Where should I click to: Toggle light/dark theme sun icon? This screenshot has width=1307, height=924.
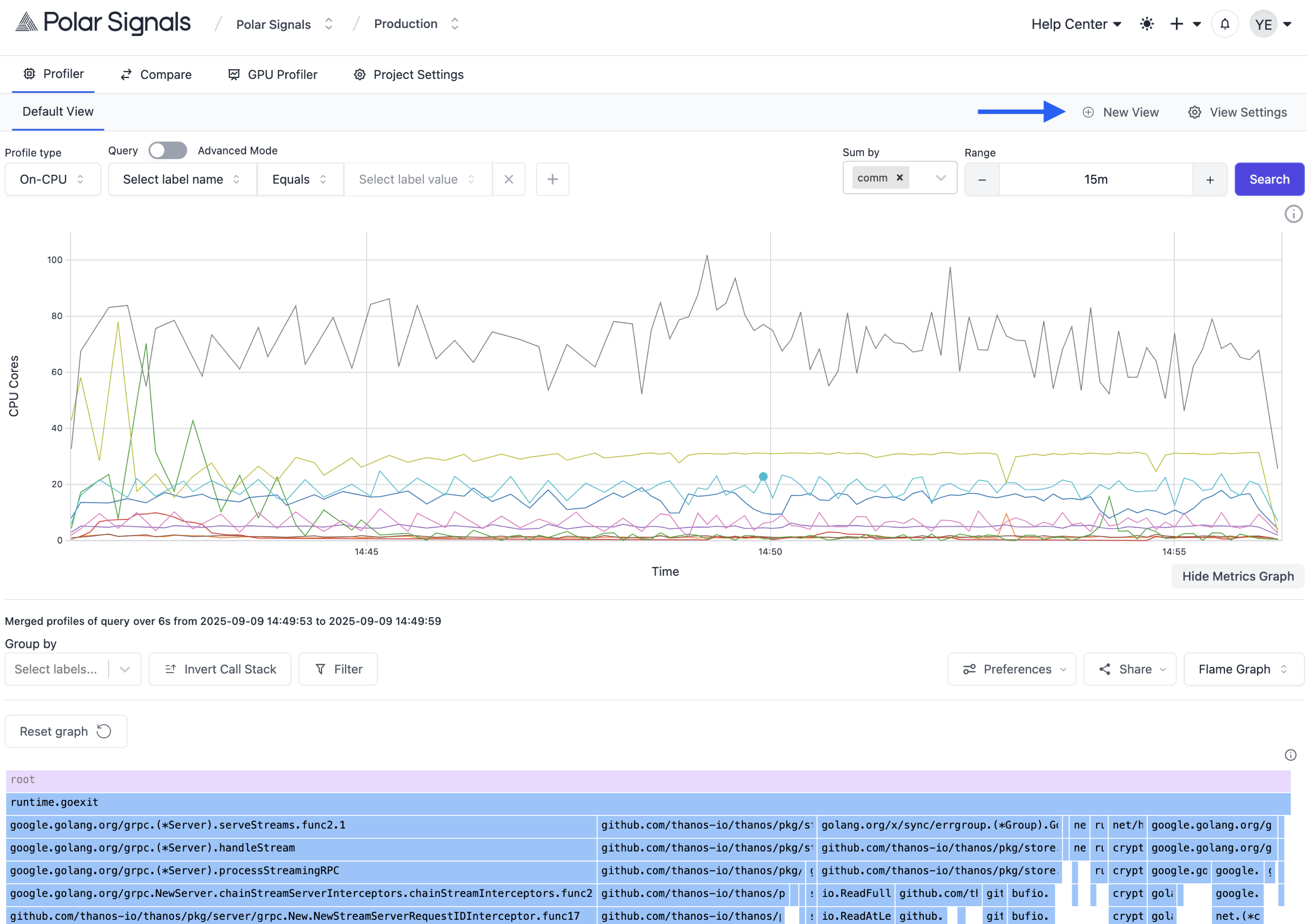1147,24
